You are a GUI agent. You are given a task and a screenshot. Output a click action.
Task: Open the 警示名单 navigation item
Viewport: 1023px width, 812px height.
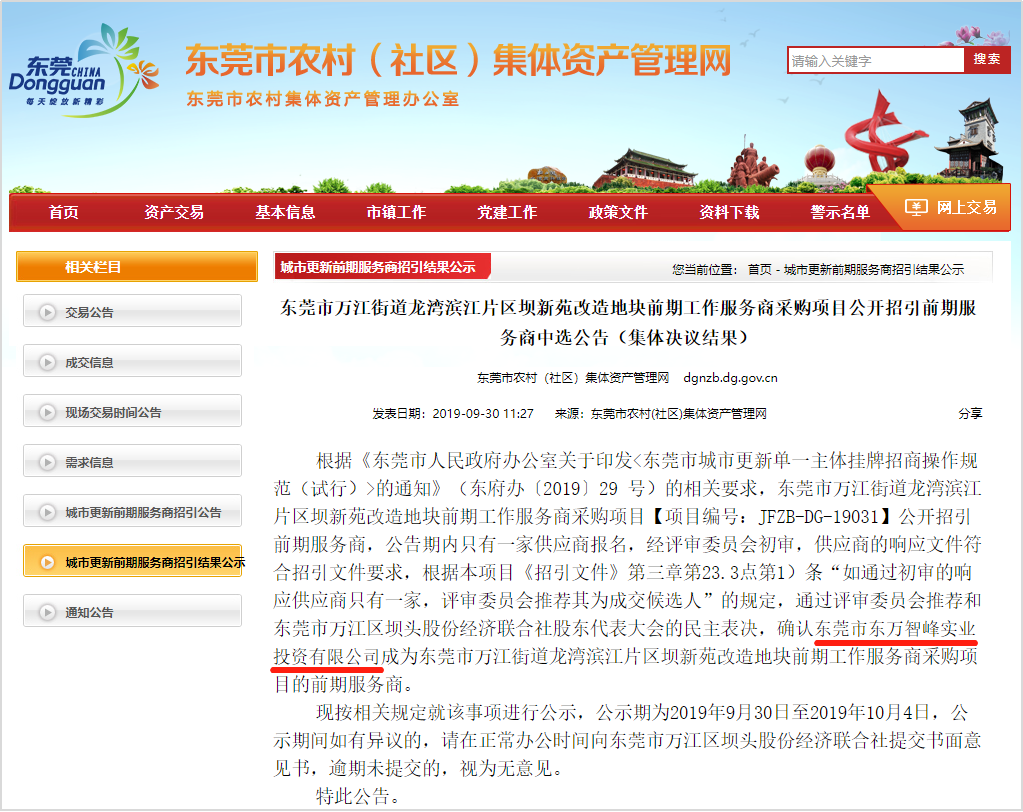coord(840,212)
